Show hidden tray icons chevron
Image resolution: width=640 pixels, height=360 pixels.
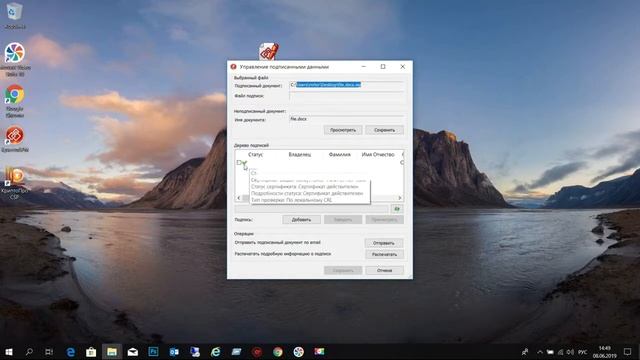pyautogui.click(x=540, y=352)
